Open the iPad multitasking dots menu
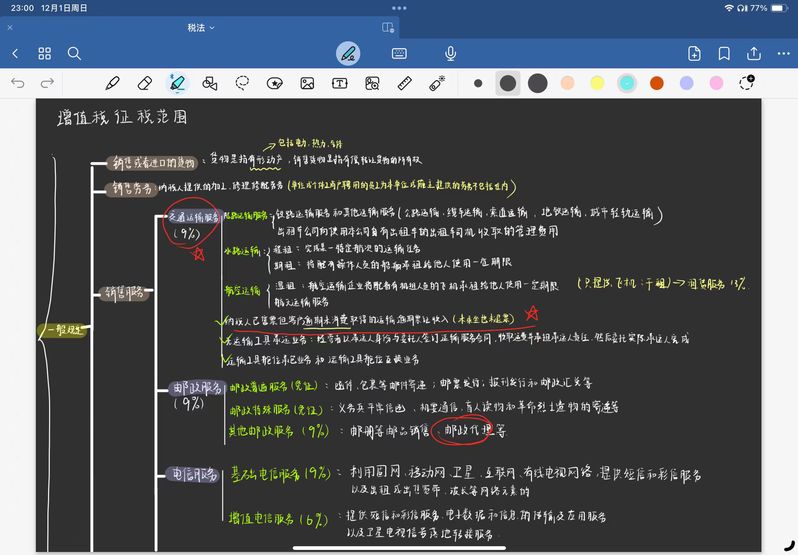798x555 pixels. click(x=399, y=8)
